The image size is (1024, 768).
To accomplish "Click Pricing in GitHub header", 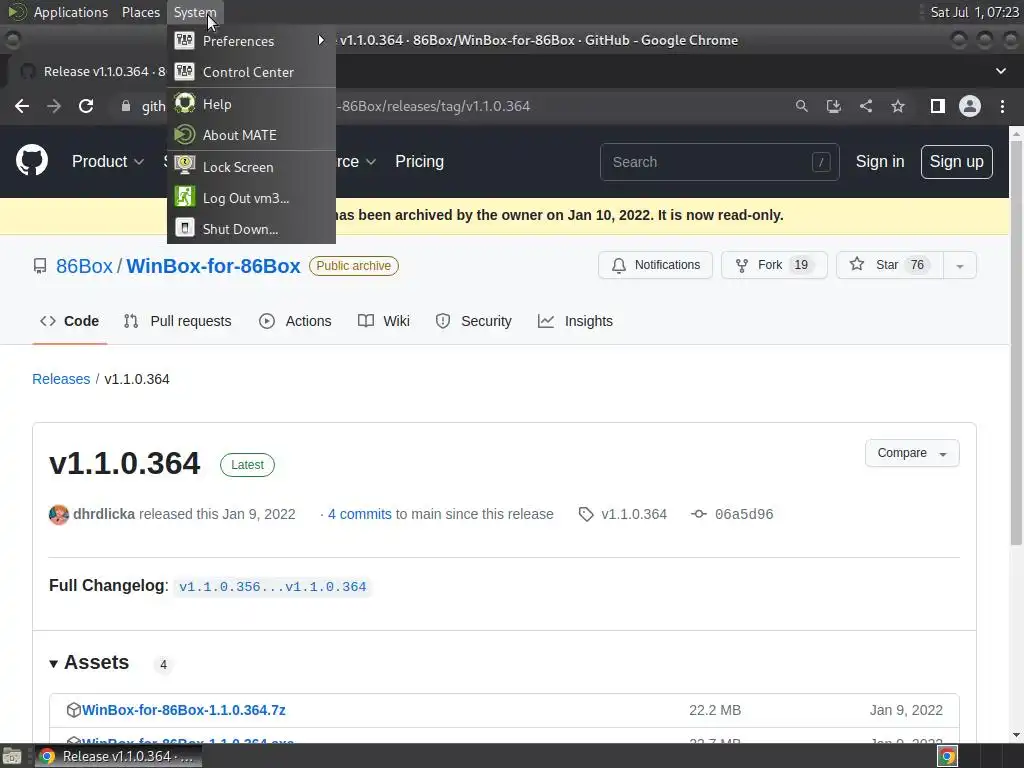I will coord(419,161).
